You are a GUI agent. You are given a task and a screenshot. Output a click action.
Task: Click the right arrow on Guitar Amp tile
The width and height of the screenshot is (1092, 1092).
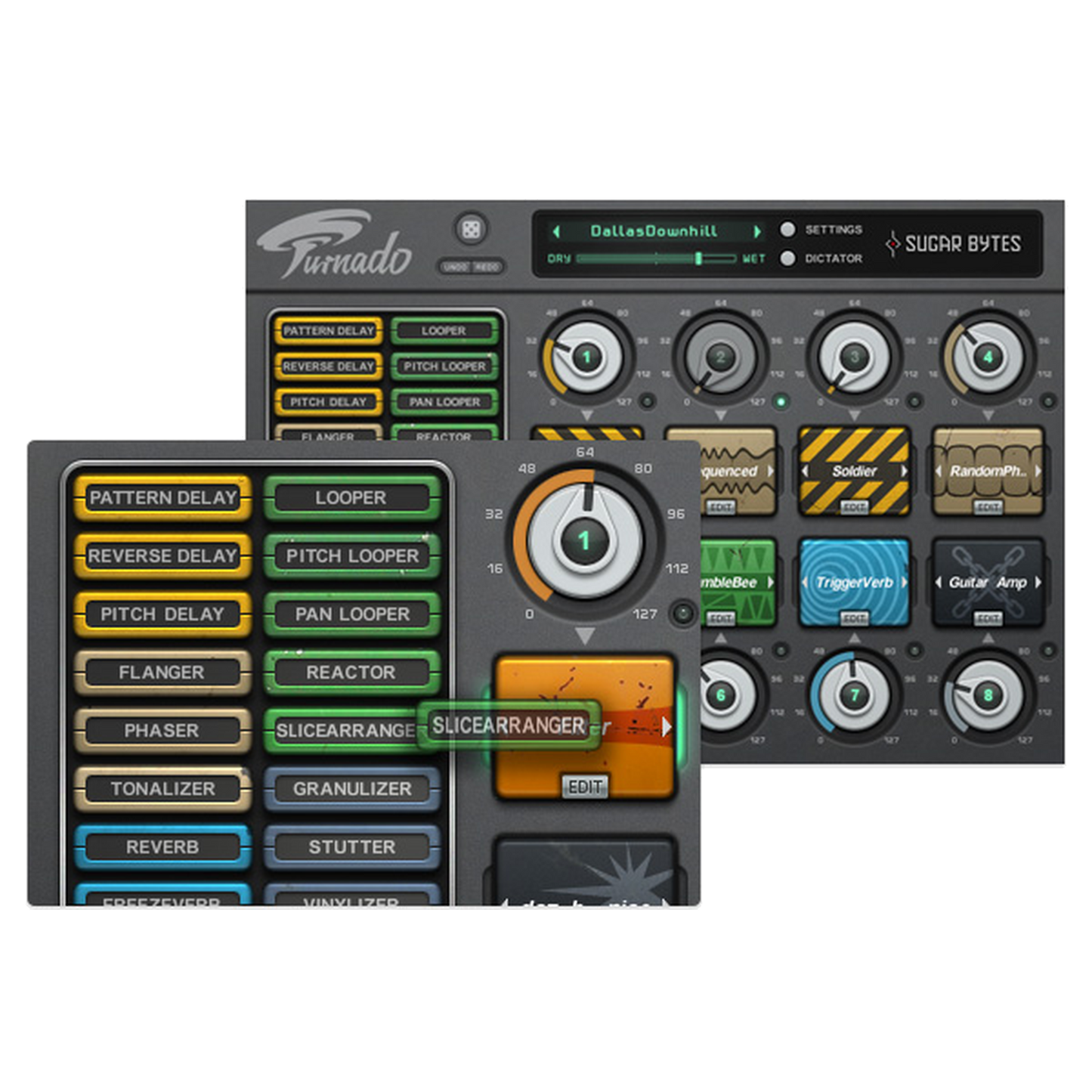pyautogui.click(x=1038, y=582)
